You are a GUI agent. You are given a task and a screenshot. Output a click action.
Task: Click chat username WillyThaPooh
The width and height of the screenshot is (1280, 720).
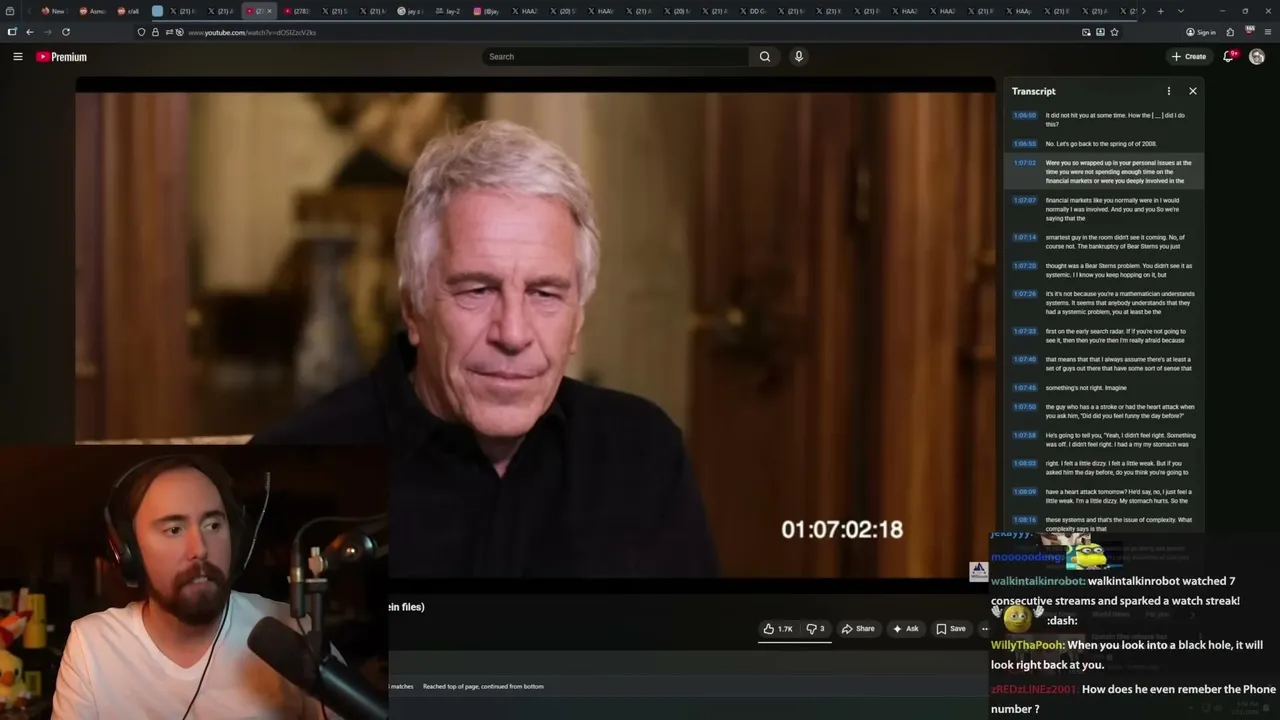point(1028,645)
